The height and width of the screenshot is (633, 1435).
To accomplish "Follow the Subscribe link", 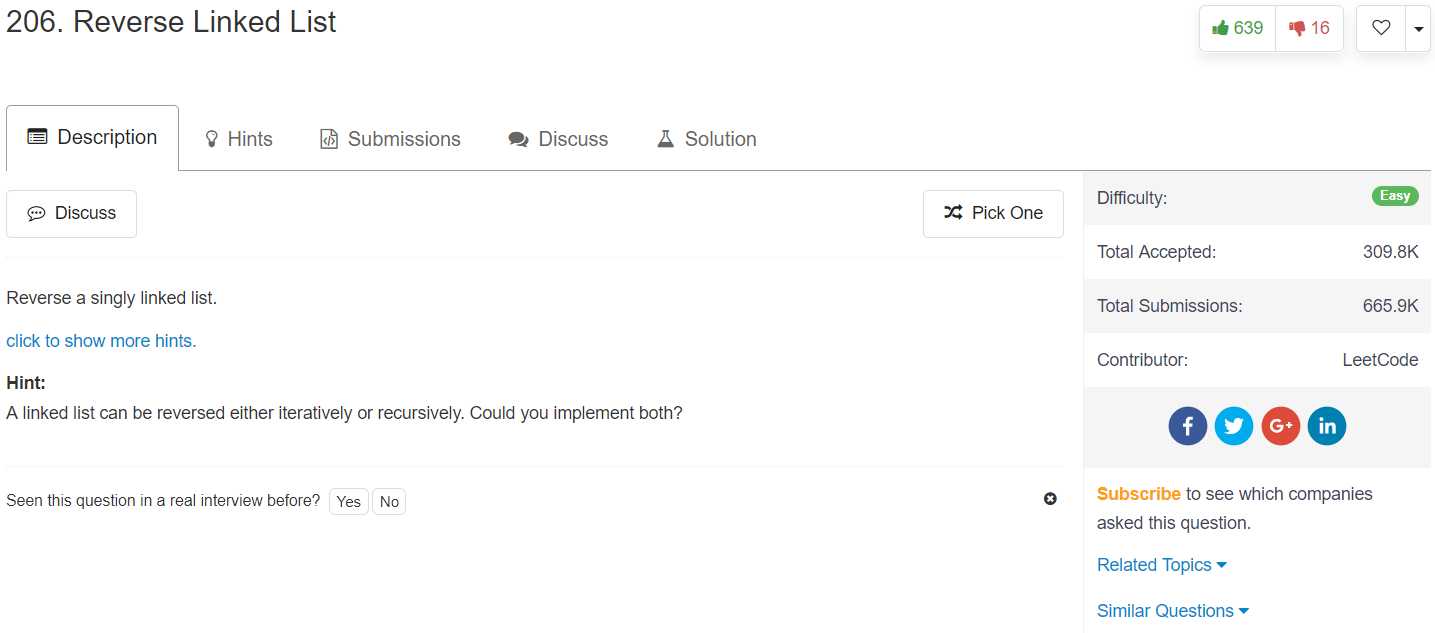I will (x=1139, y=494).
